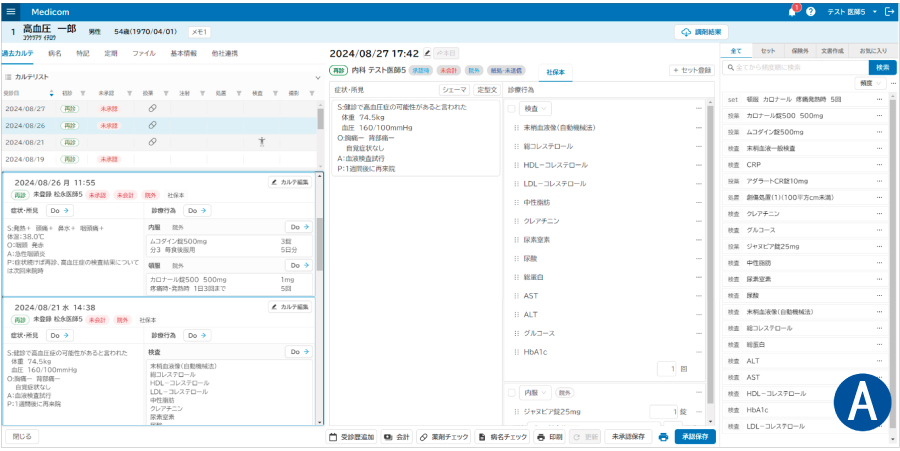Click the pencil icon beside 2024/08/27 17:42
The height and width of the screenshot is (451, 900).
point(426,53)
